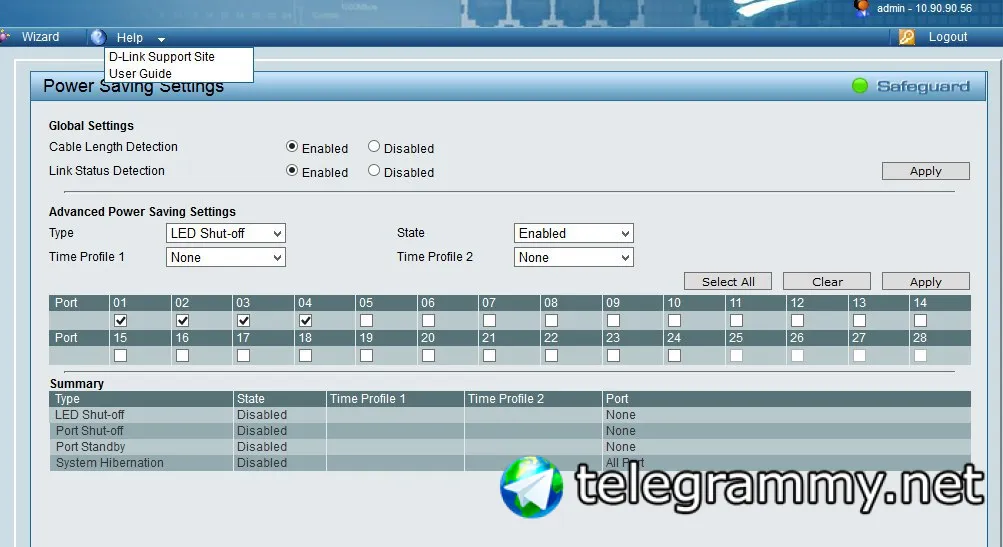Select Disabled for Link Status Detection
Image resolution: width=1003 pixels, height=547 pixels.
(374, 171)
